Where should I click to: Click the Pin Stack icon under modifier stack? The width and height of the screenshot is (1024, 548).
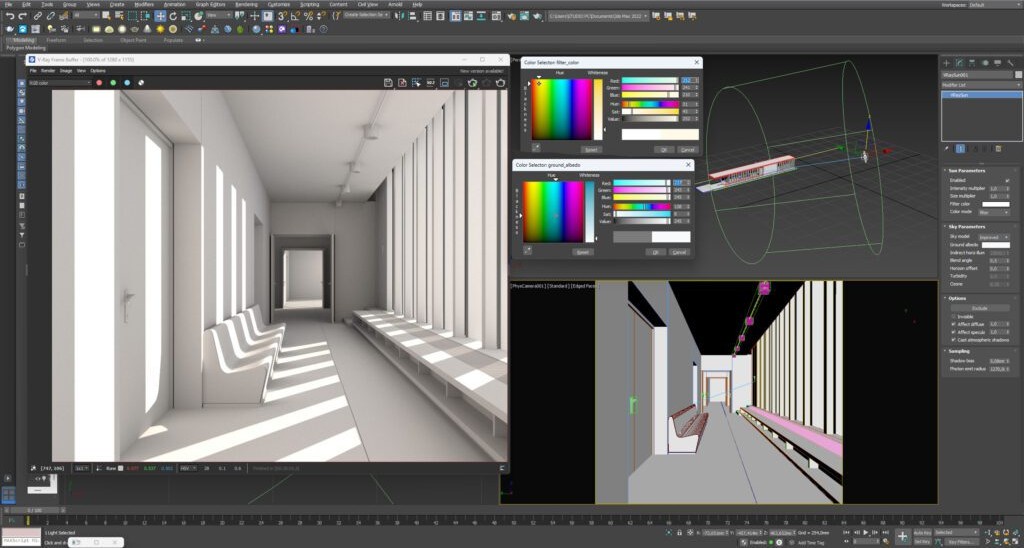pyautogui.click(x=947, y=149)
